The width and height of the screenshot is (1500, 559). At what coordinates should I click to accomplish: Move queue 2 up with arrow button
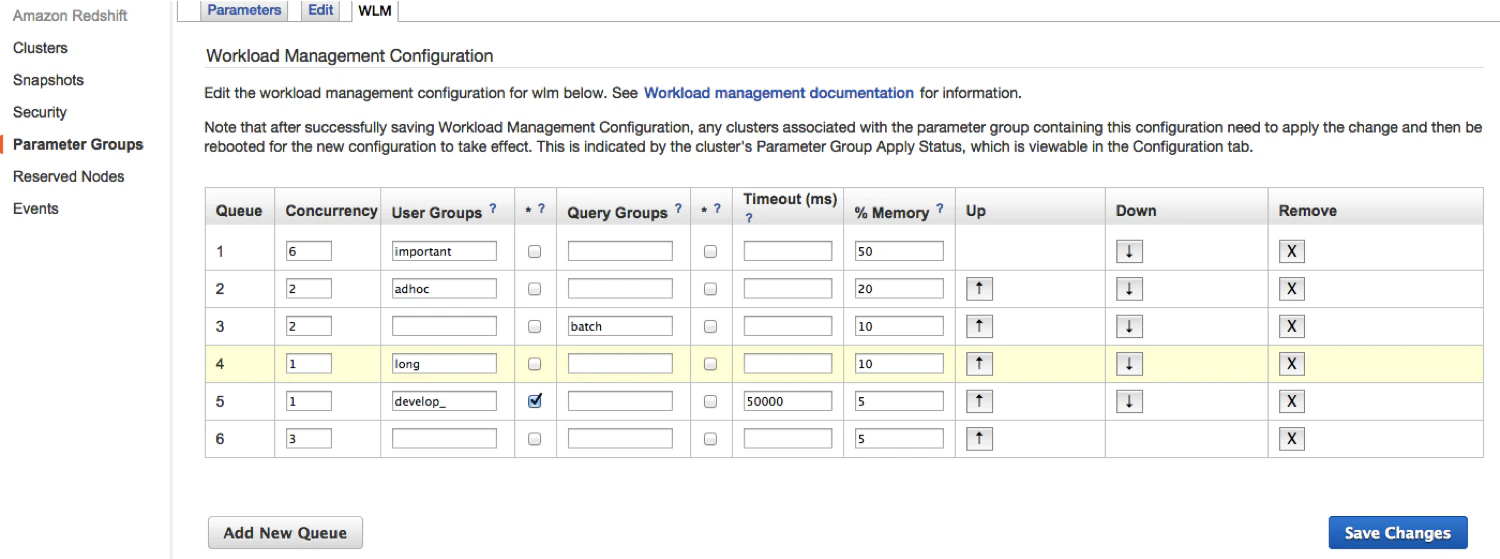(x=979, y=289)
